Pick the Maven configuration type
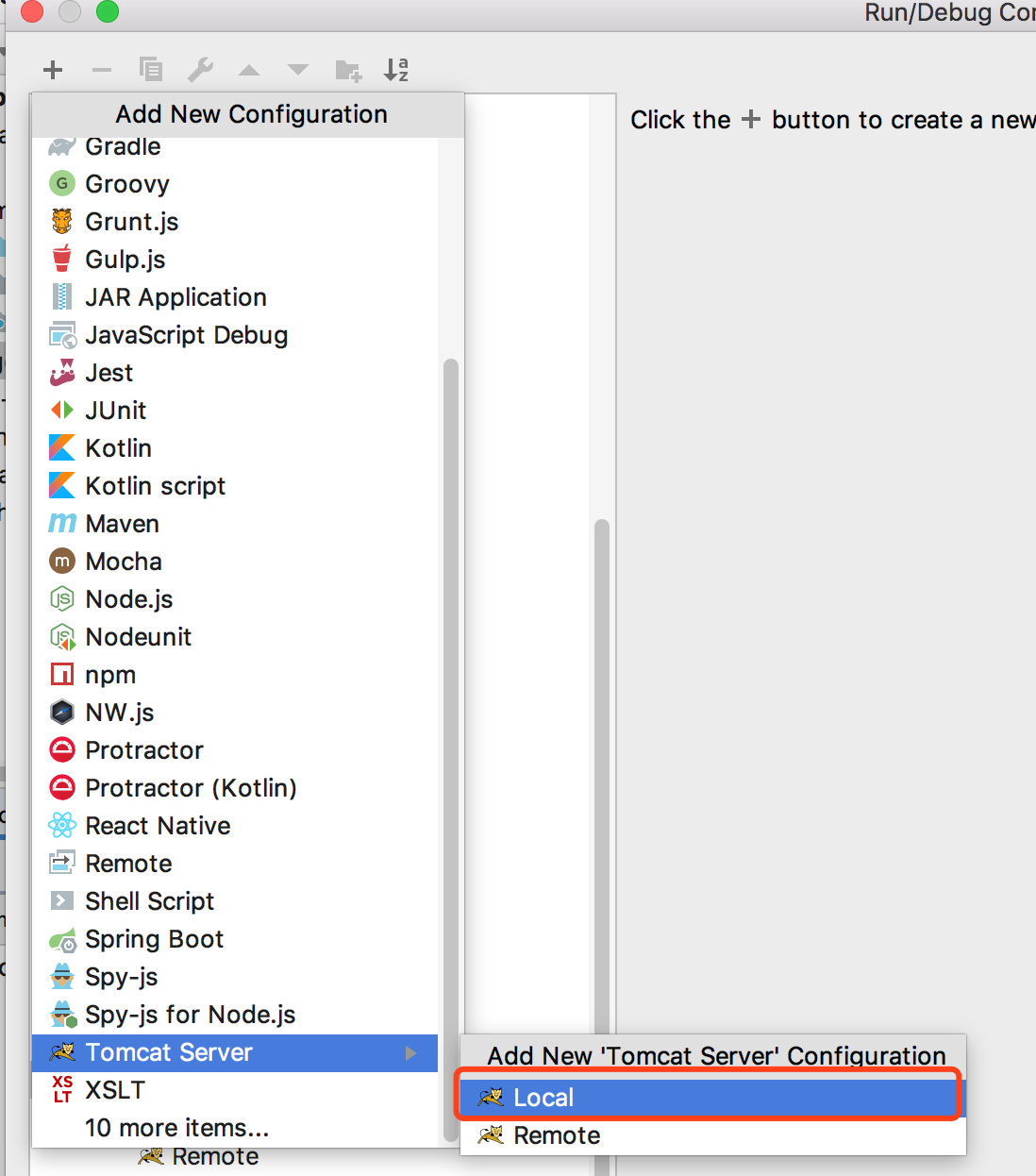The height and width of the screenshot is (1176, 1036). pos(122,524)
